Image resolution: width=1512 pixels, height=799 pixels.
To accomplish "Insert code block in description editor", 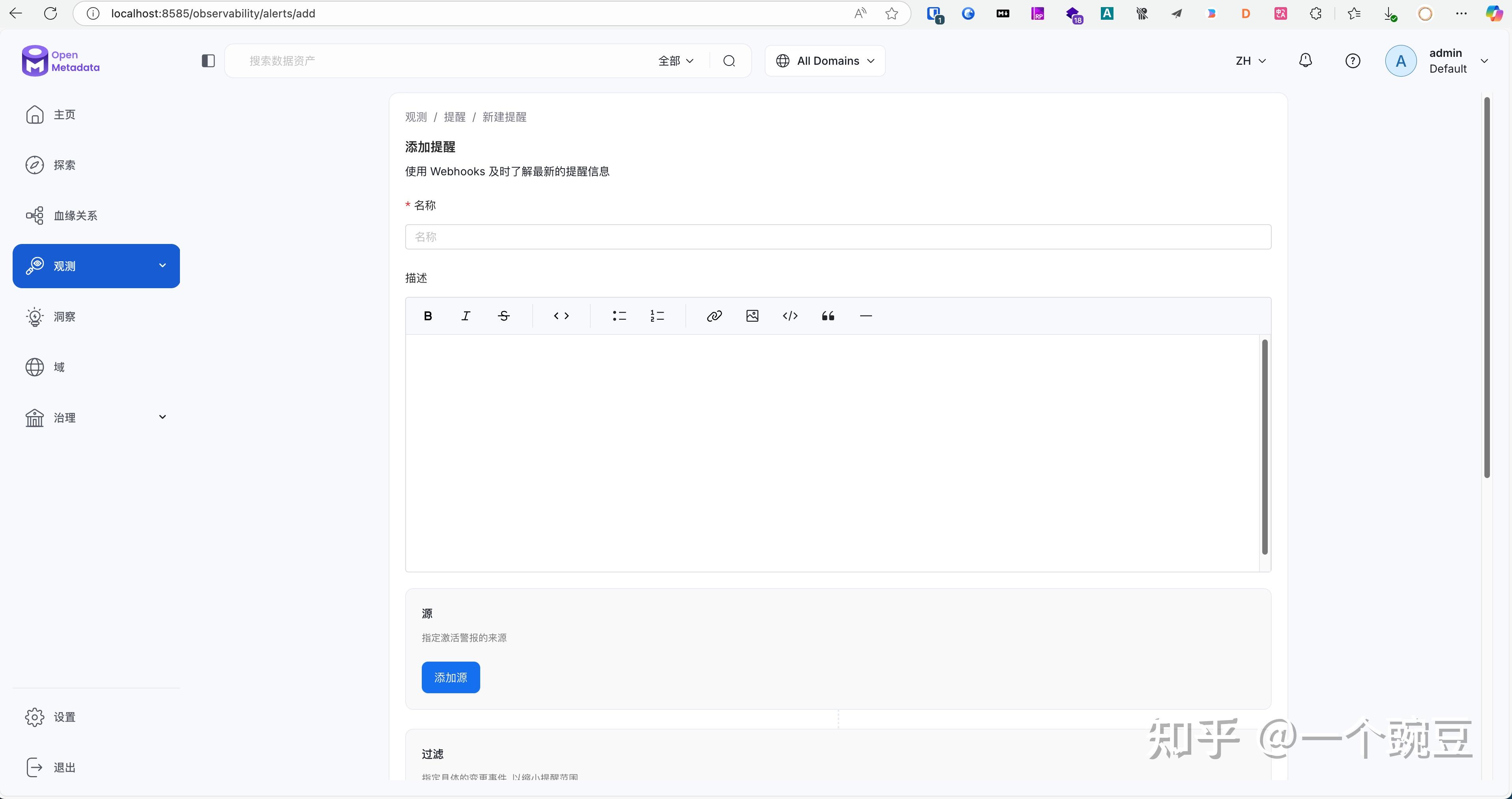I will click(x=790, y=316).
